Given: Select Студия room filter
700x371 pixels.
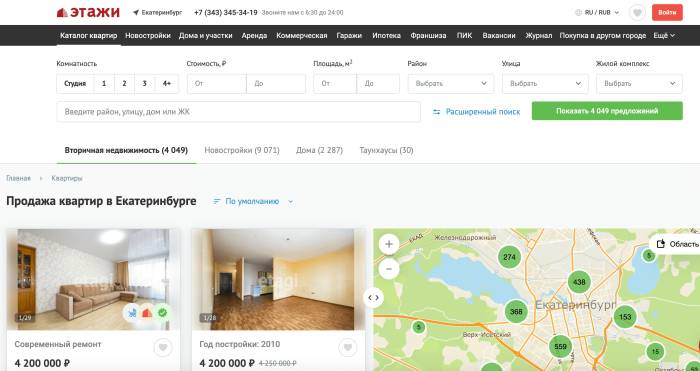Looking at the screenshot, I should click(75, 83).
